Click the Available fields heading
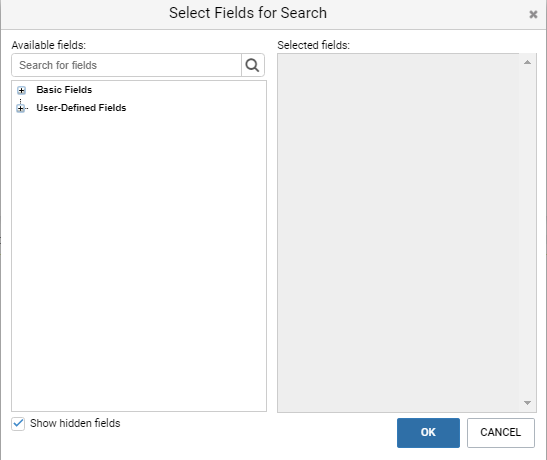 coord(48,45)
